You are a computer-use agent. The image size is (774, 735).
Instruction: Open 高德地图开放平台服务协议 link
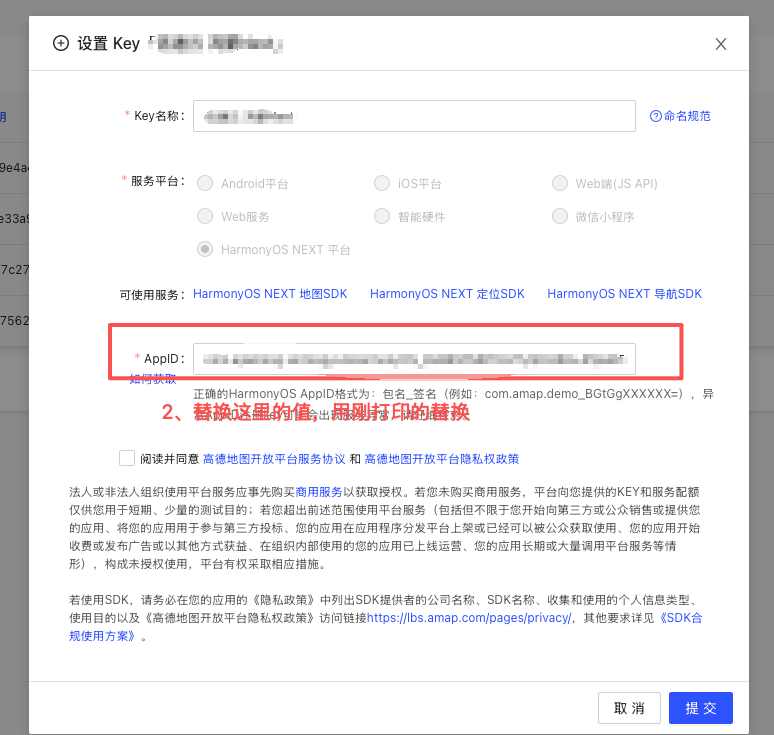pos(274,459)
